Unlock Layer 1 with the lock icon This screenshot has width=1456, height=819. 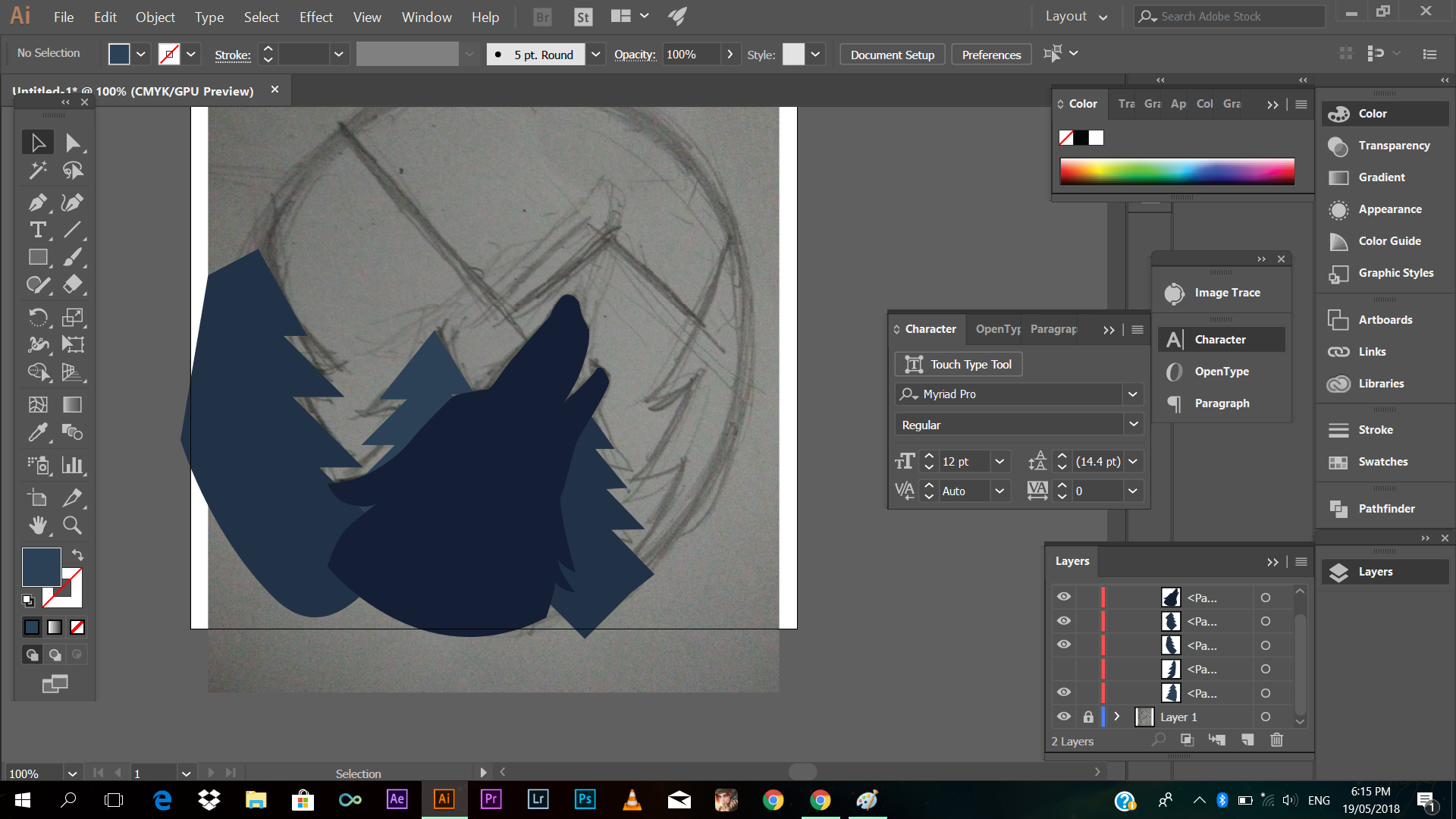[1088, 717]
